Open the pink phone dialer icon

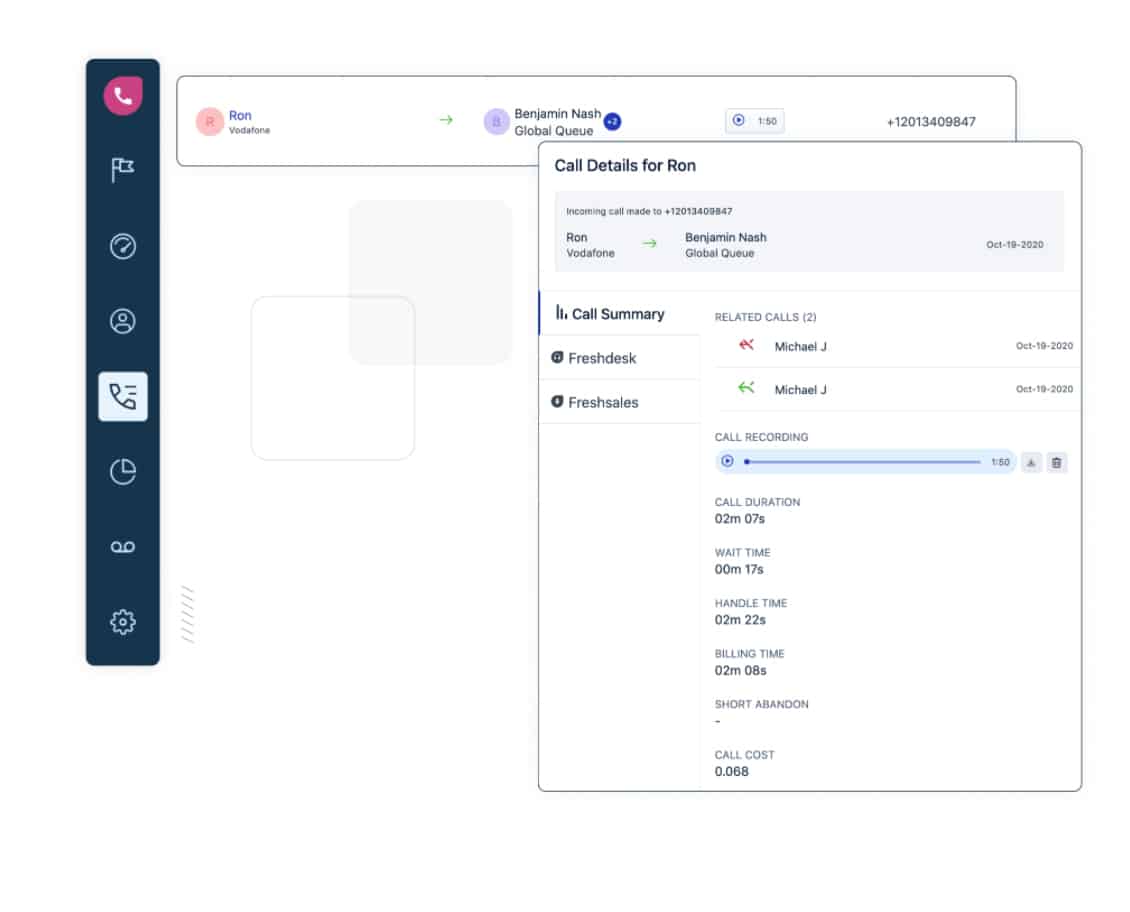coord(123,95)
